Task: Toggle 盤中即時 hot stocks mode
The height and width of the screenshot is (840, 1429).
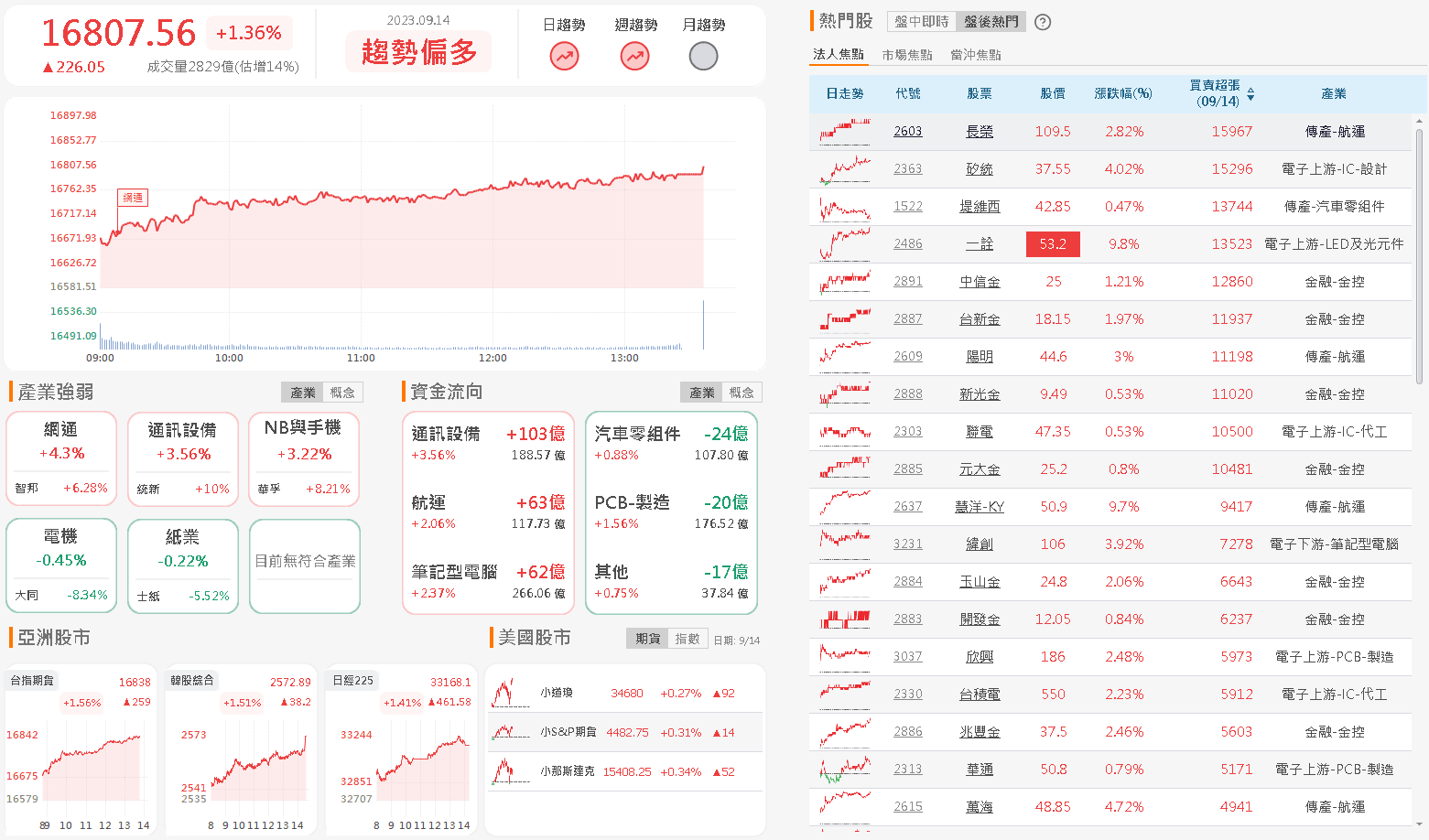Action: pyautogui.click(x=922, y=21)
